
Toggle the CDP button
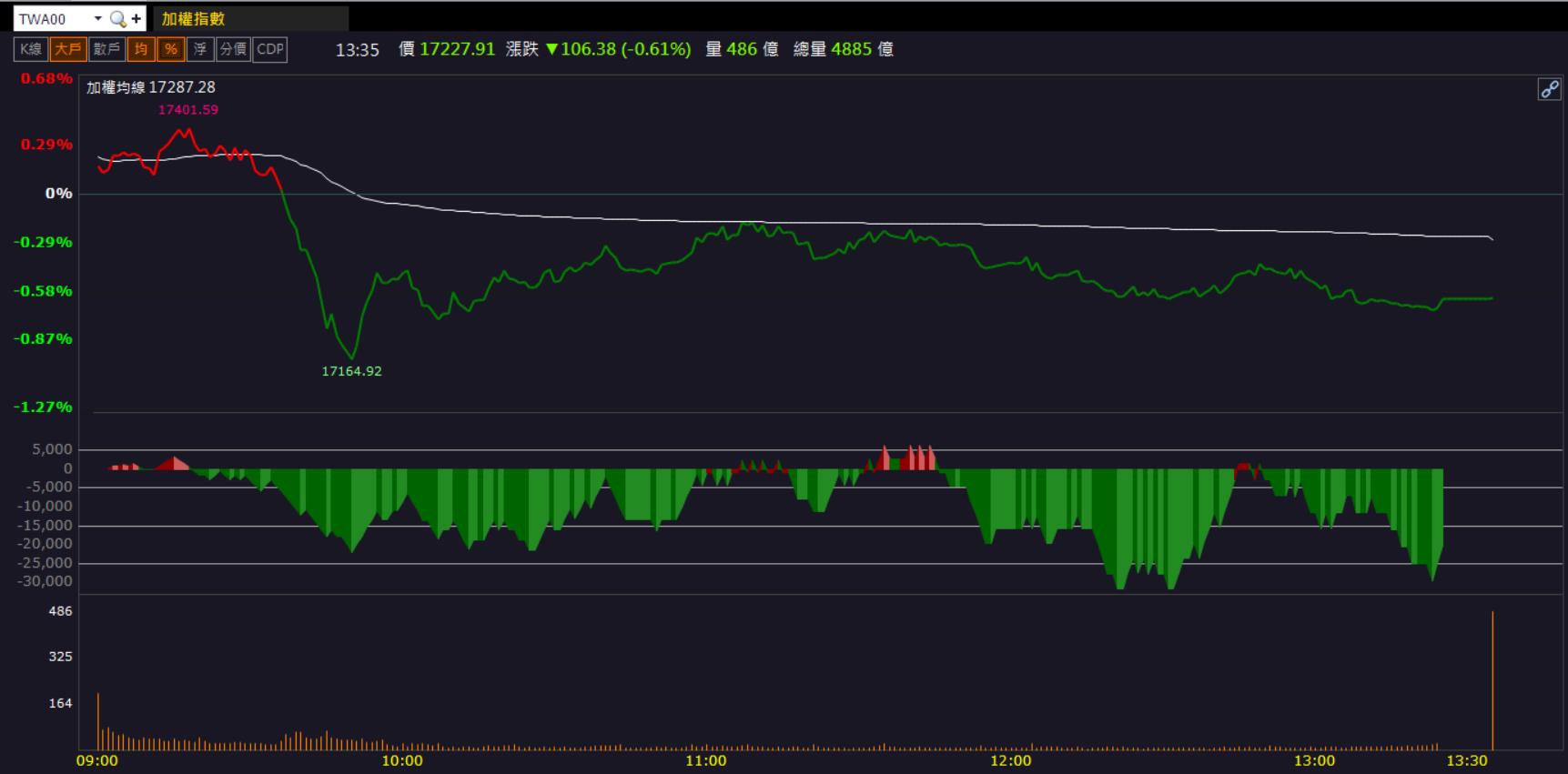click(x=270, y=49)
